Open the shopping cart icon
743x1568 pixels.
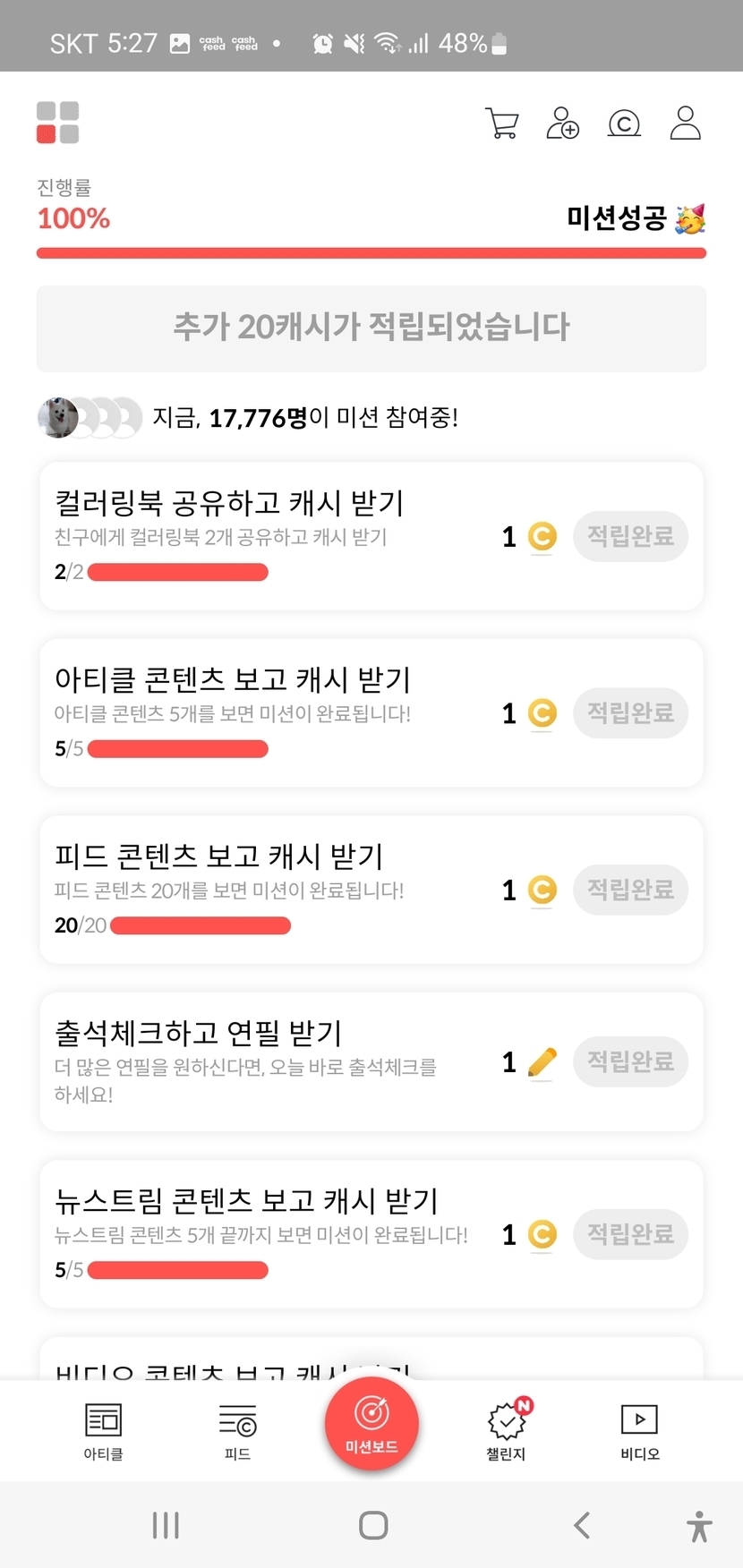(x=501, y=124)
